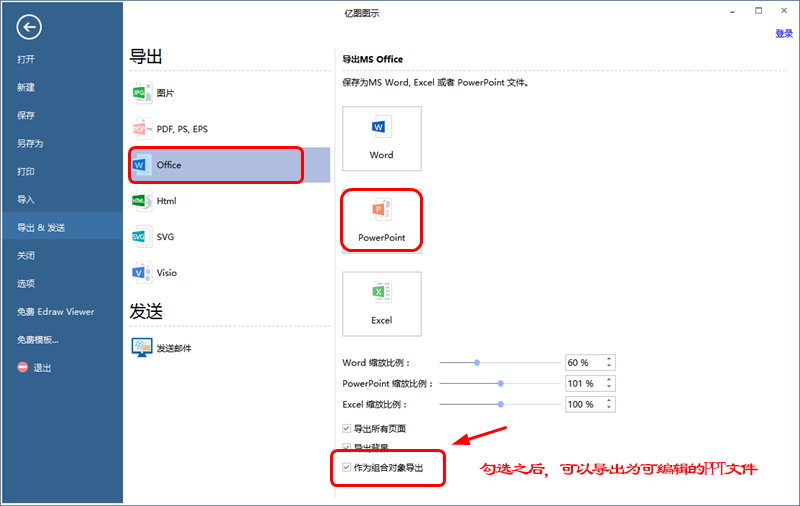
Task: Decrease Excel scale with the down stepper
Action: pyautogui.click(x=609, y=408)
